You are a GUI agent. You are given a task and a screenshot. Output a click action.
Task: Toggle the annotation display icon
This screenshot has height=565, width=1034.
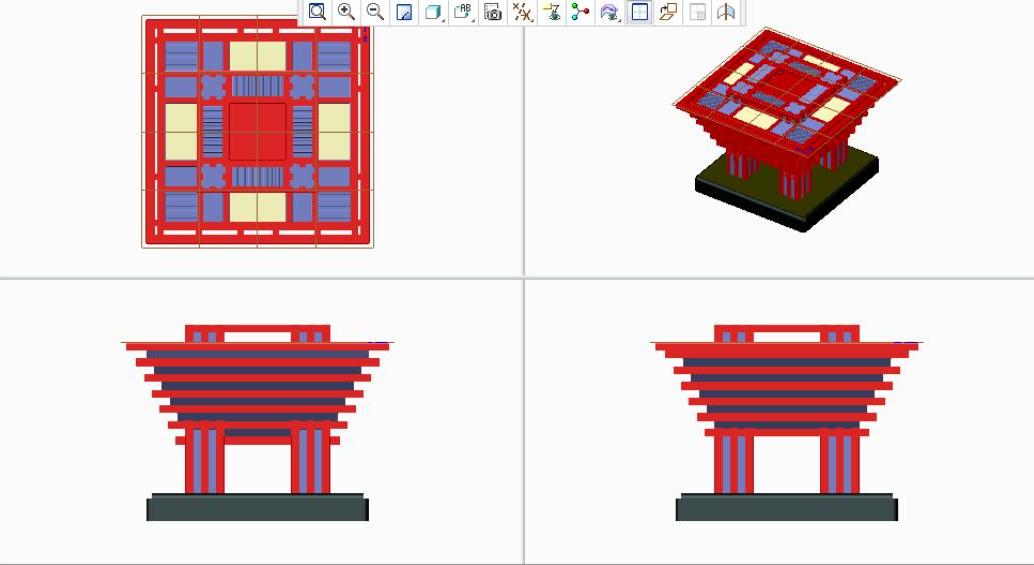point(552,12)
